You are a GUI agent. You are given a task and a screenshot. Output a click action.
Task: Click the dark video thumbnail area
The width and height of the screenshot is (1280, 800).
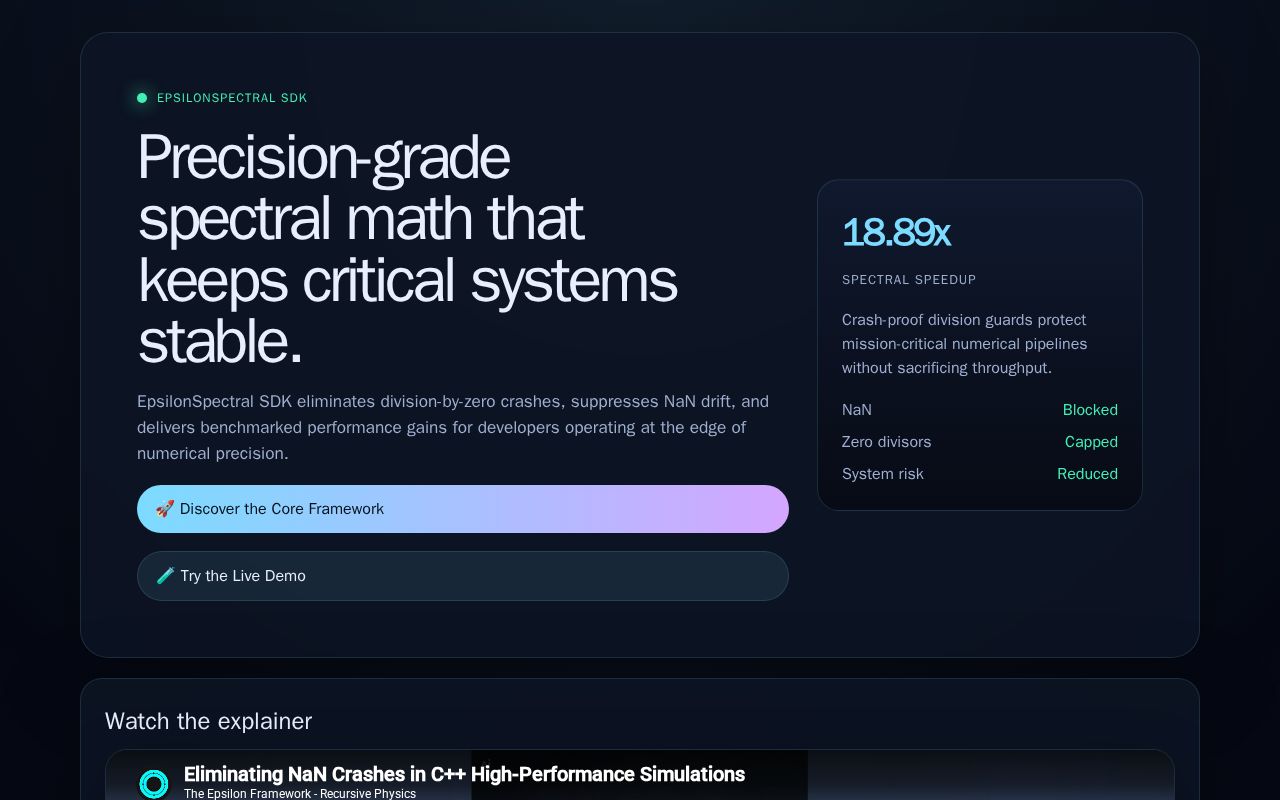(639, 775)
